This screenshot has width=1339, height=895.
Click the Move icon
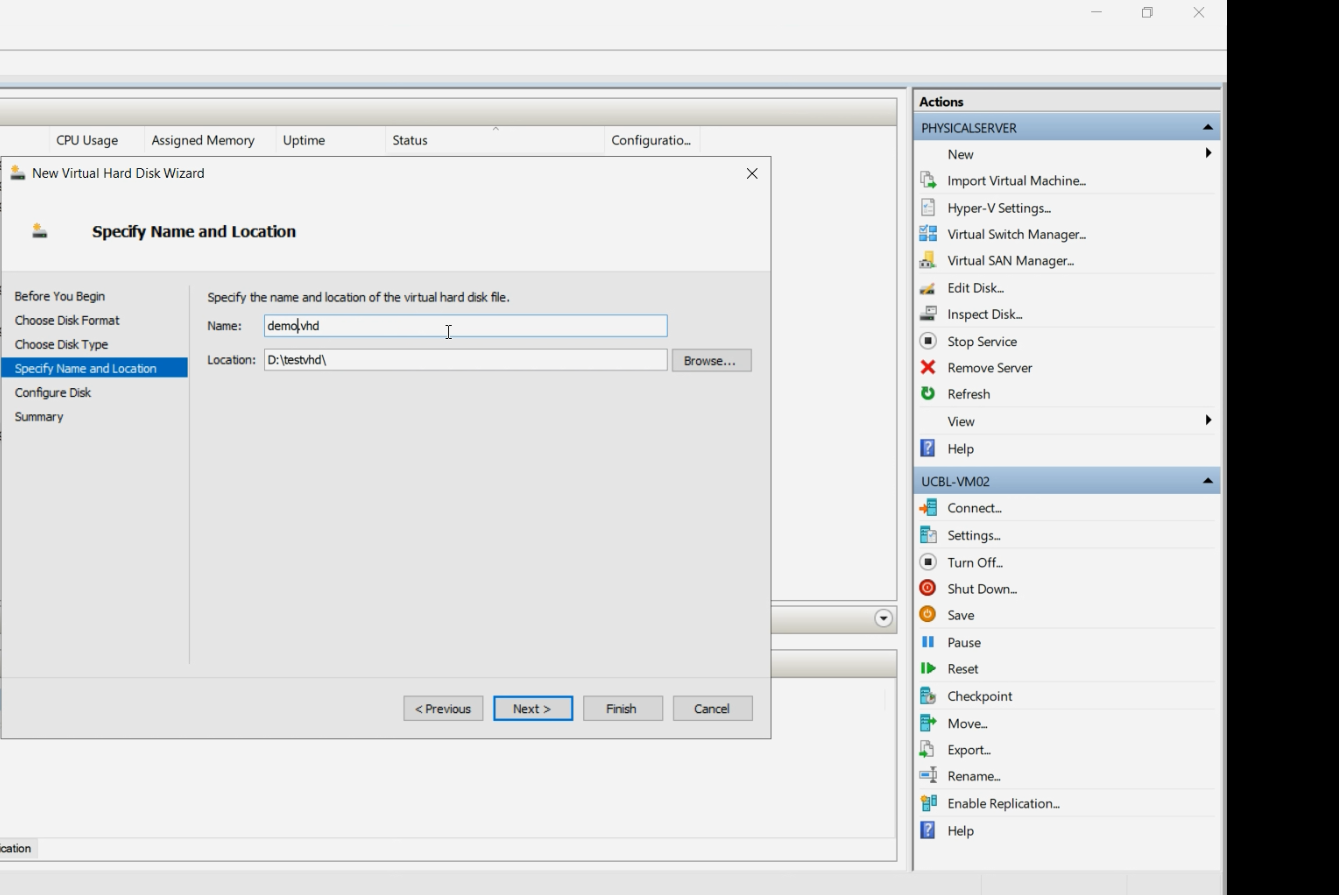pos(928,723)
